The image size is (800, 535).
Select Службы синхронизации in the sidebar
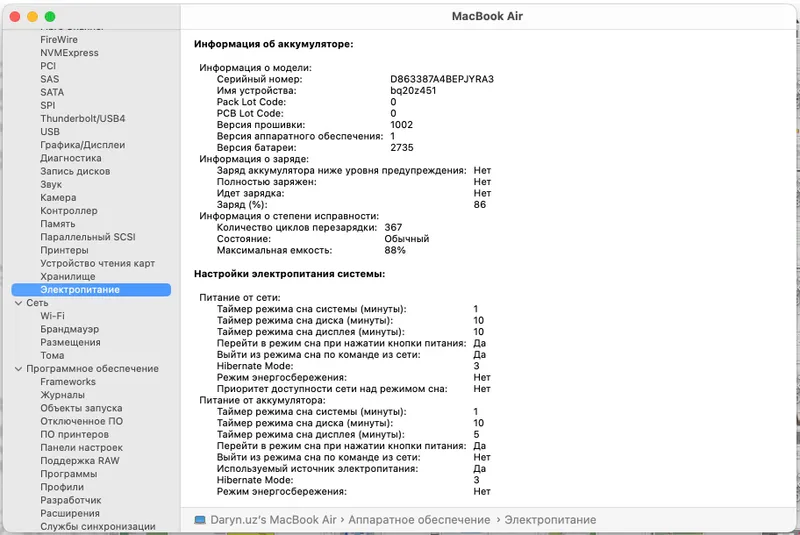pyautogui.click(x=98, y=527)
